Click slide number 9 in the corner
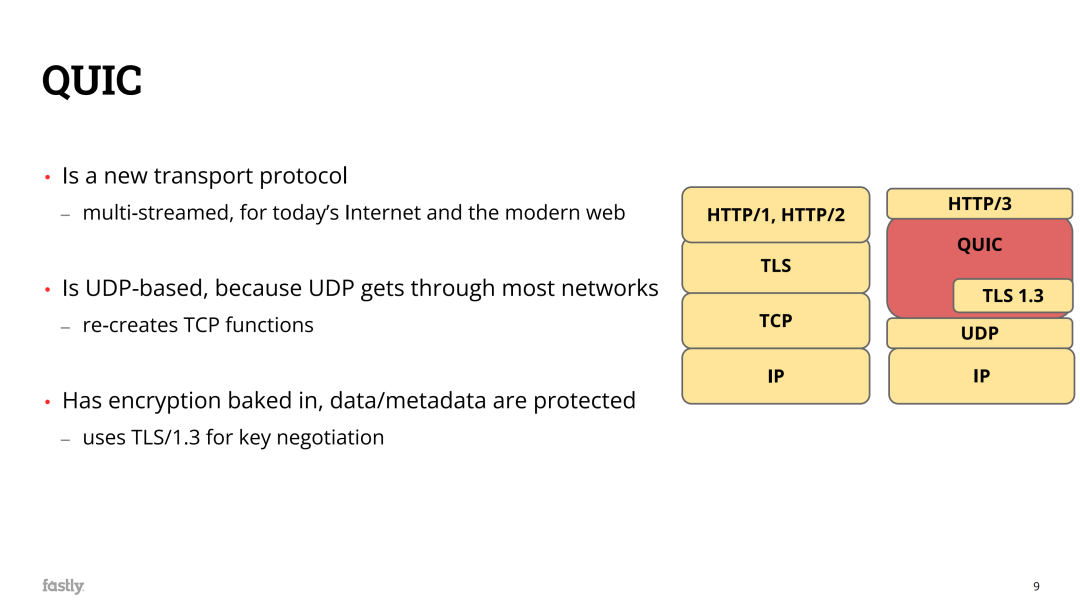This screenshot has width=1080, height=608. click(1036, 586)
